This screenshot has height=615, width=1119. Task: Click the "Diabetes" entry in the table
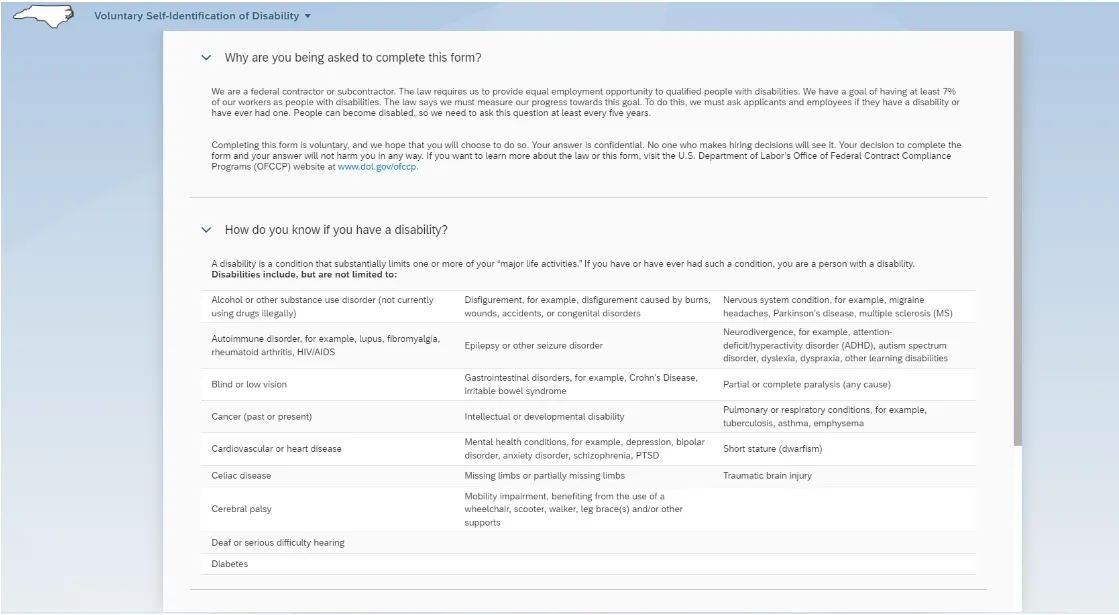[230, 564]
